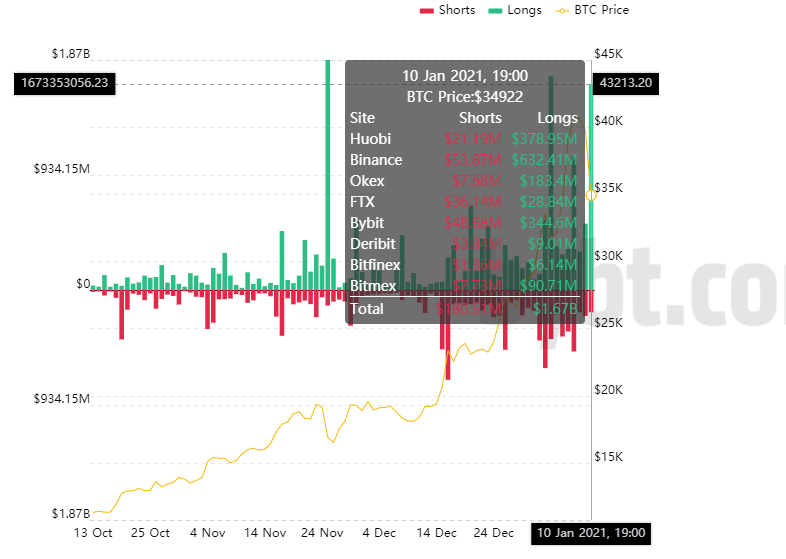Click the 10 Jan 2021, 19:00 axis label

coord(591,533)
